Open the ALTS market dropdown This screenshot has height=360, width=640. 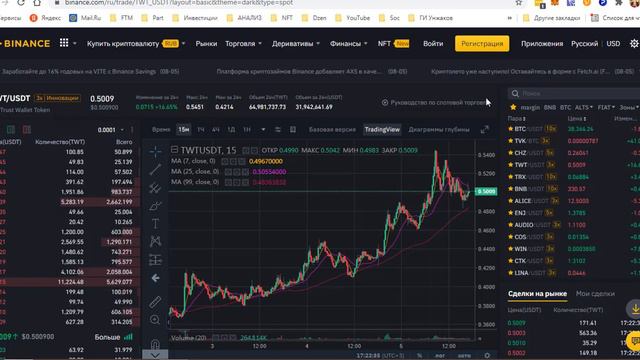coord(583,107)
